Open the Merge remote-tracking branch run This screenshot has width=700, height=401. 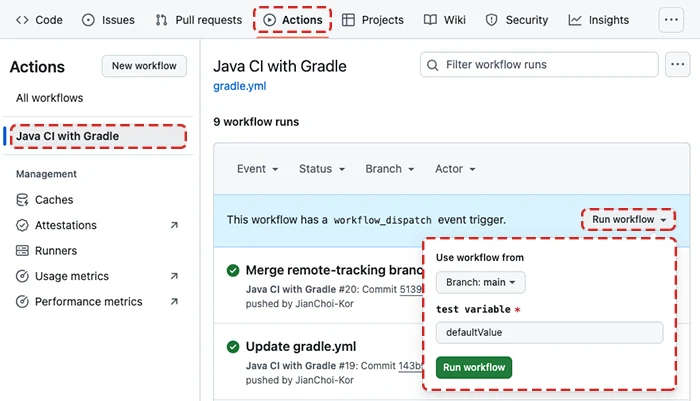click(334, 270)
